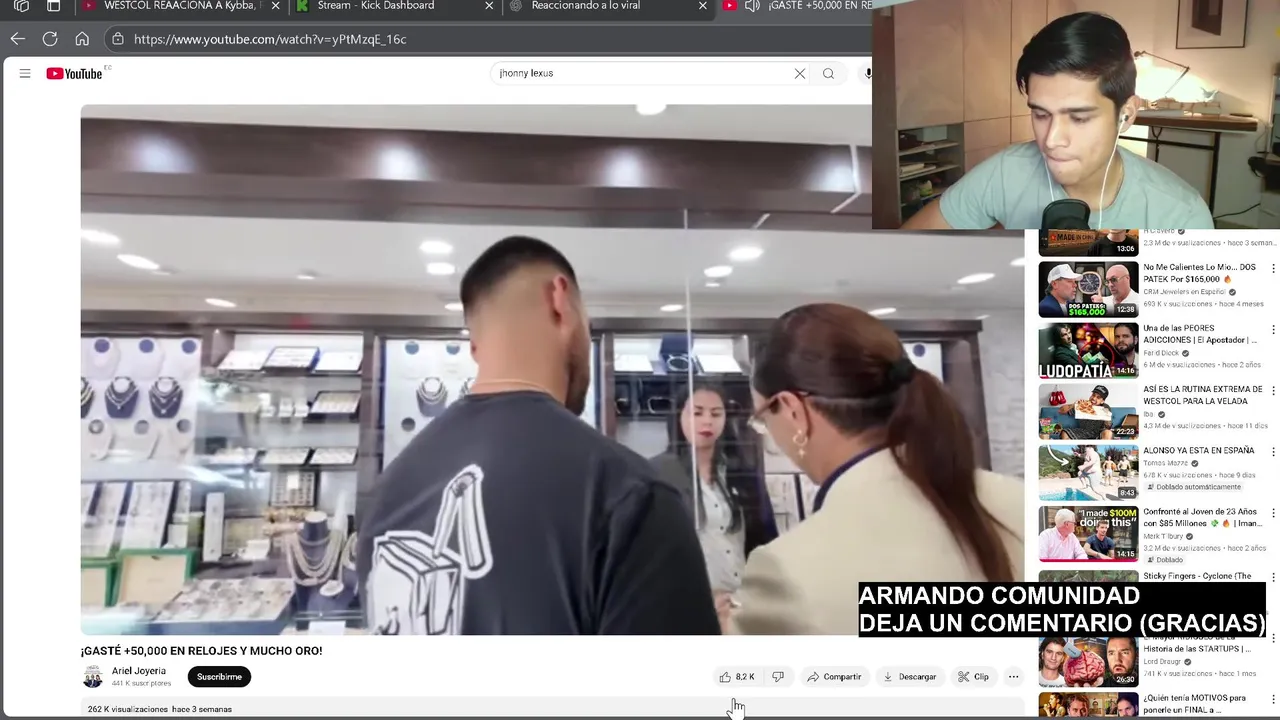
Task: Mute tab via speaker icon on GASTÉ tab
Action: point(752,6)
